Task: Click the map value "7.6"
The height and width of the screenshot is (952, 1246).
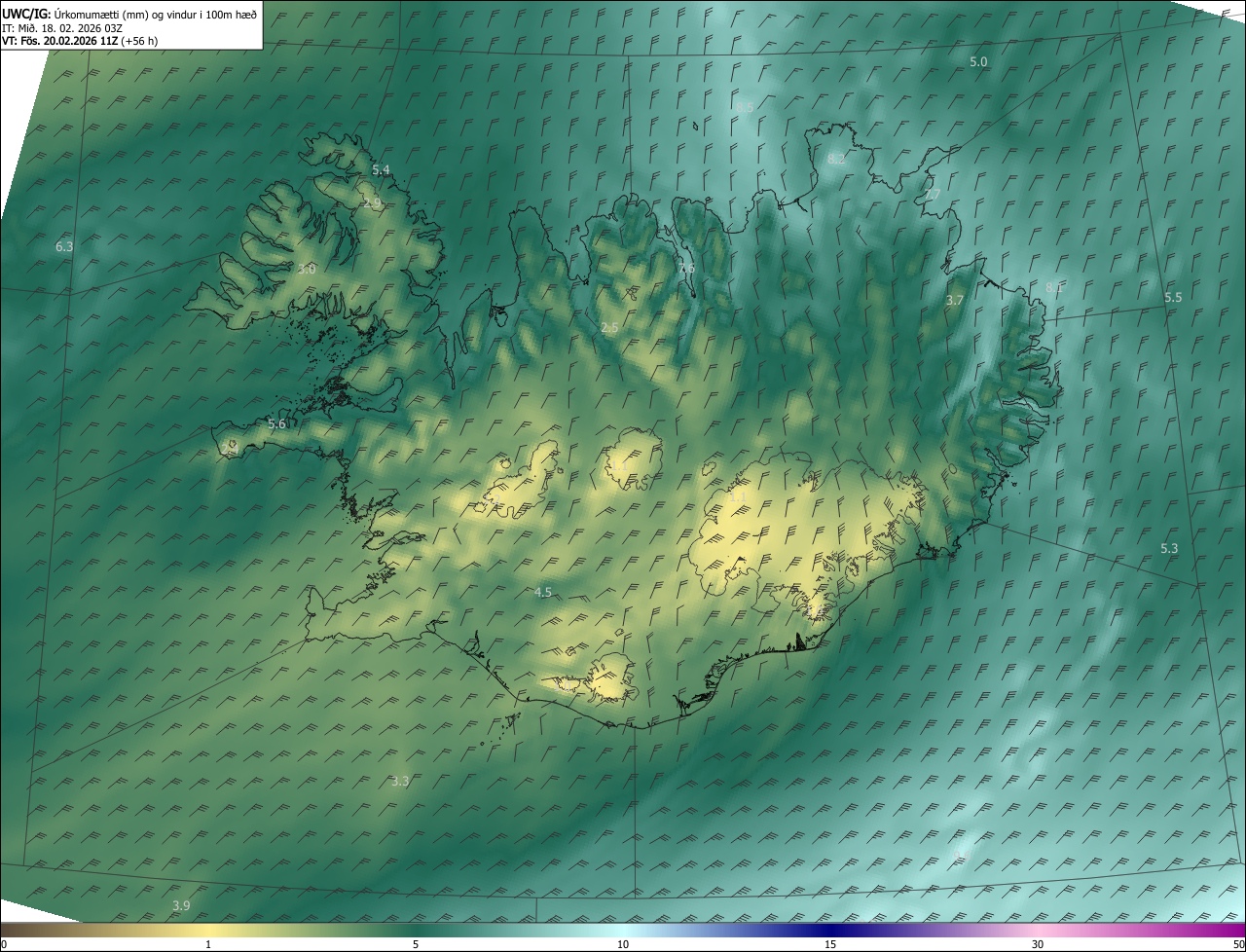Action: 686,269
